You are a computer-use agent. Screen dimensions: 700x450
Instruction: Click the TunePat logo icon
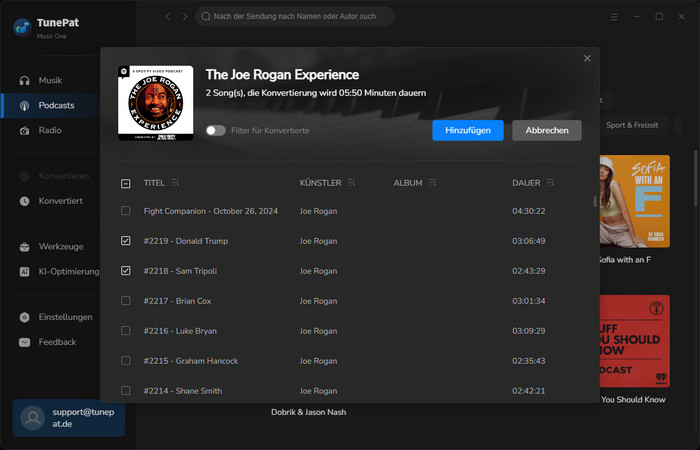click(22, 28)
